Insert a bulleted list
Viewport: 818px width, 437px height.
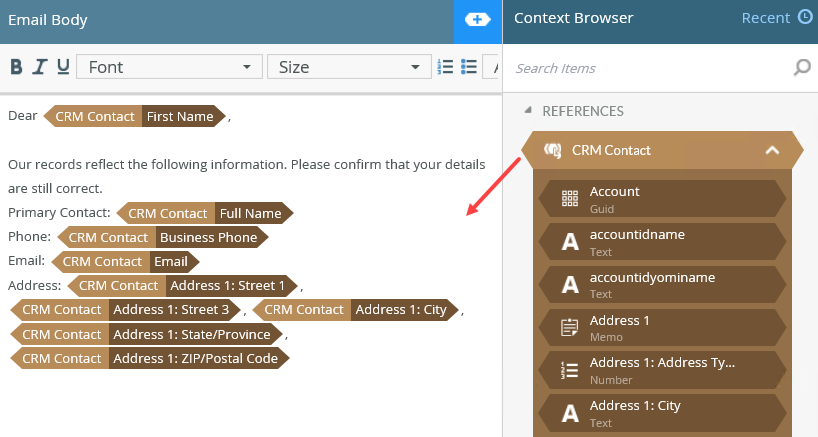click(468, 67)
